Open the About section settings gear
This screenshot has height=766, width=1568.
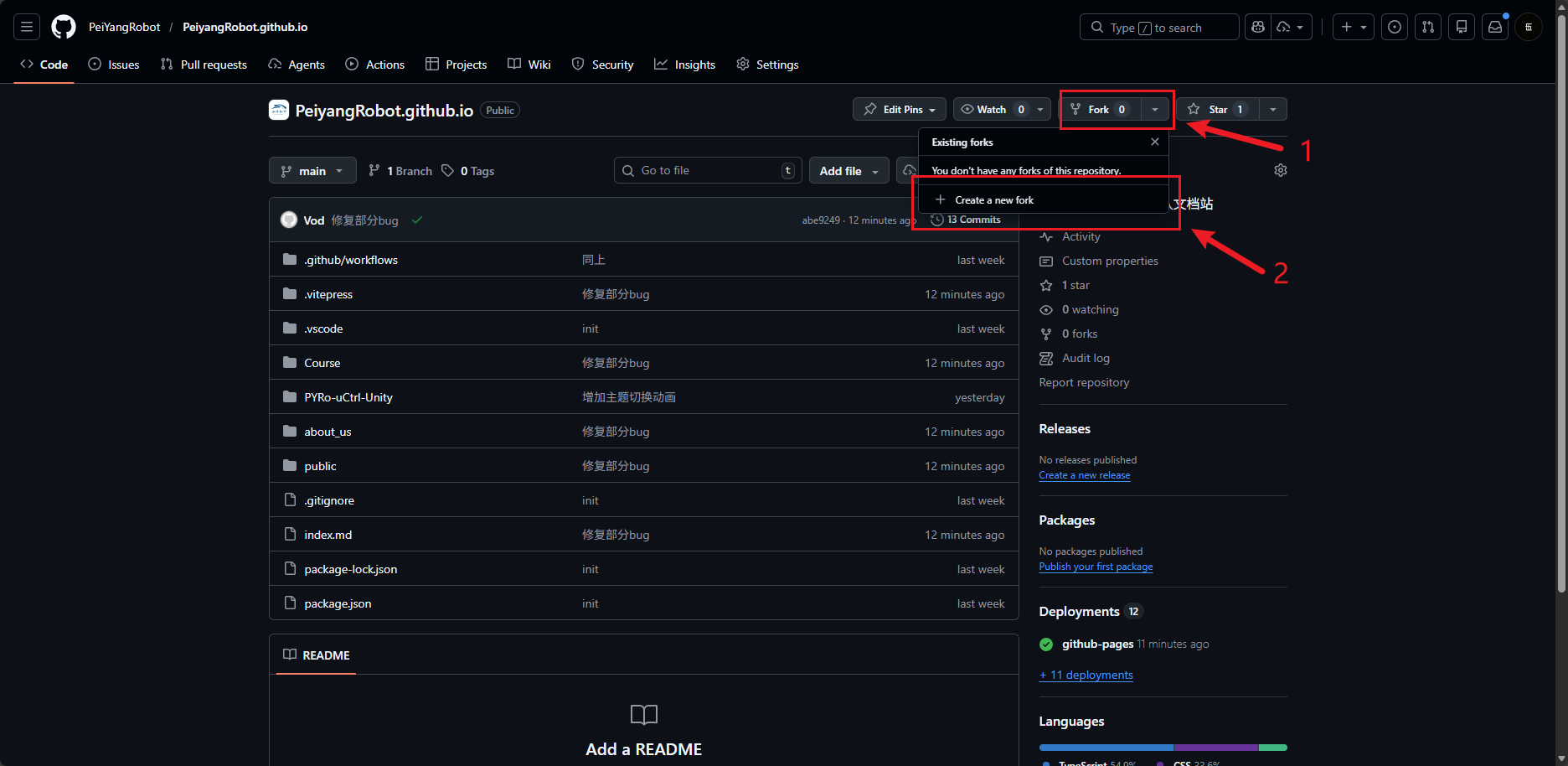tap(1281, 170)
